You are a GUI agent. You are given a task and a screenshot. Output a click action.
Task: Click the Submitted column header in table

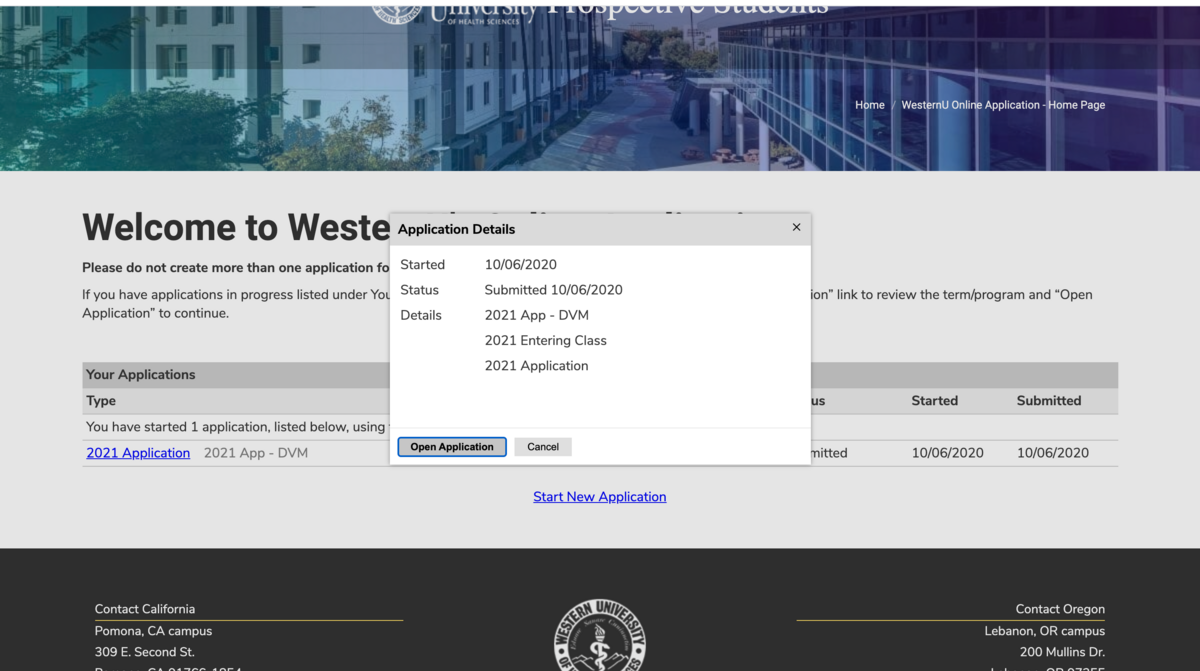1048,401
